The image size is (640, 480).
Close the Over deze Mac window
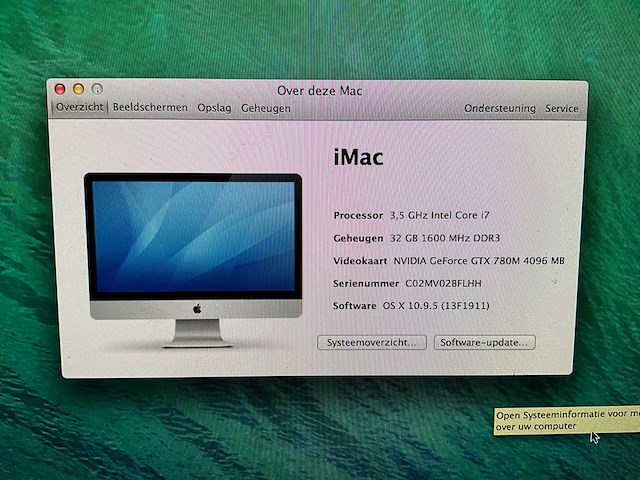[x=60, y=89]
